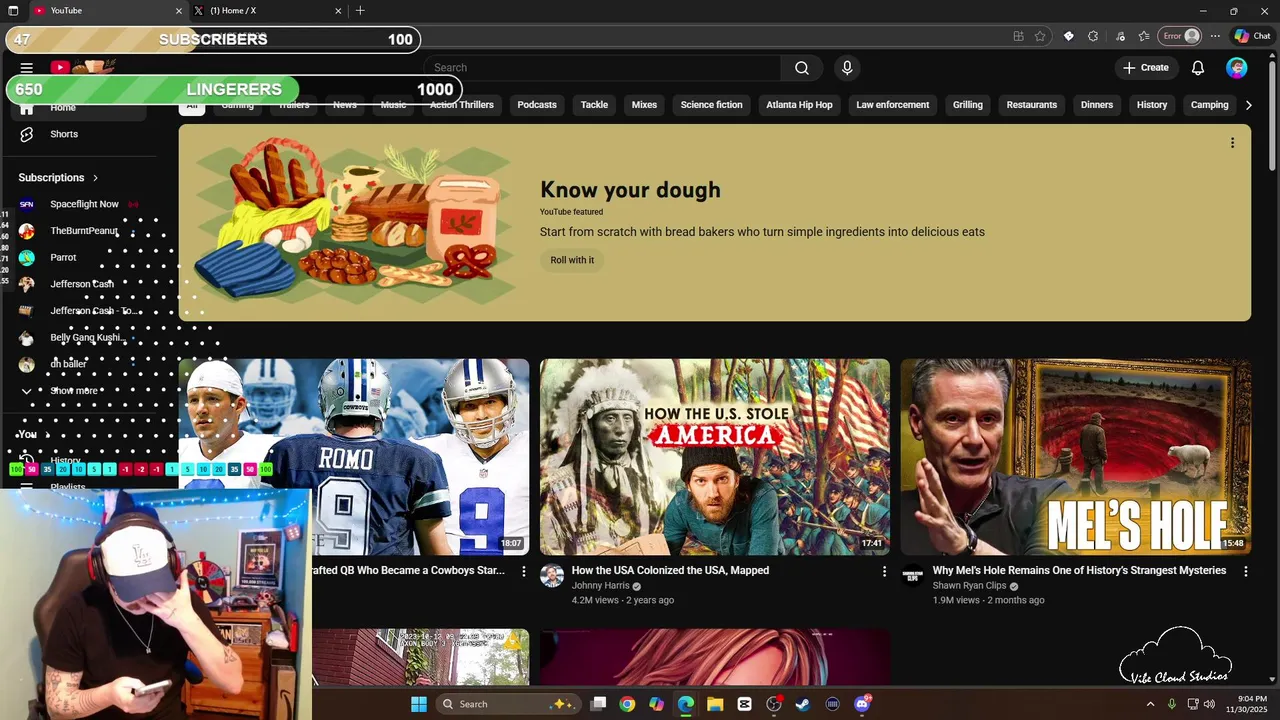Image resolution: width=1280 pixels, height=720 pixels.
Task: Open options menu for Mel's Hole video
Action: click(1246, 571)
